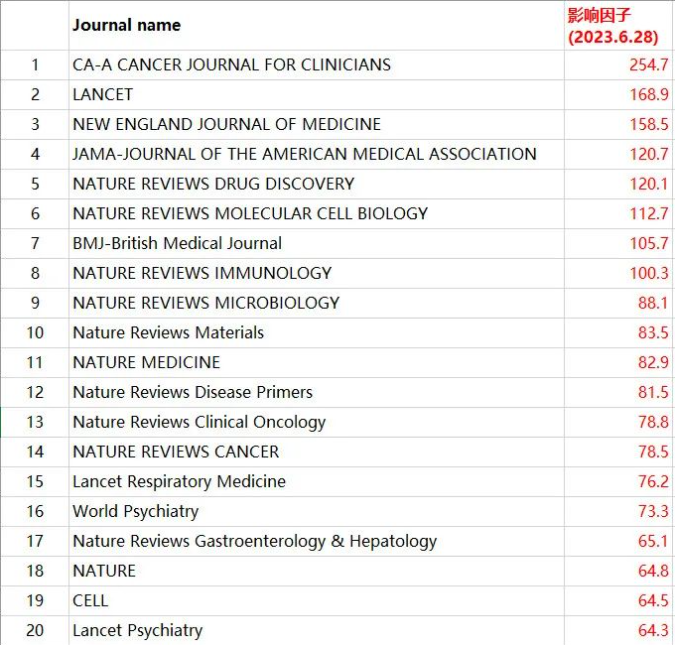This screenshot has height=645, width=675.
Task: Select the BMJ-British Medical Journal cell
Action: tap(316, 243)
